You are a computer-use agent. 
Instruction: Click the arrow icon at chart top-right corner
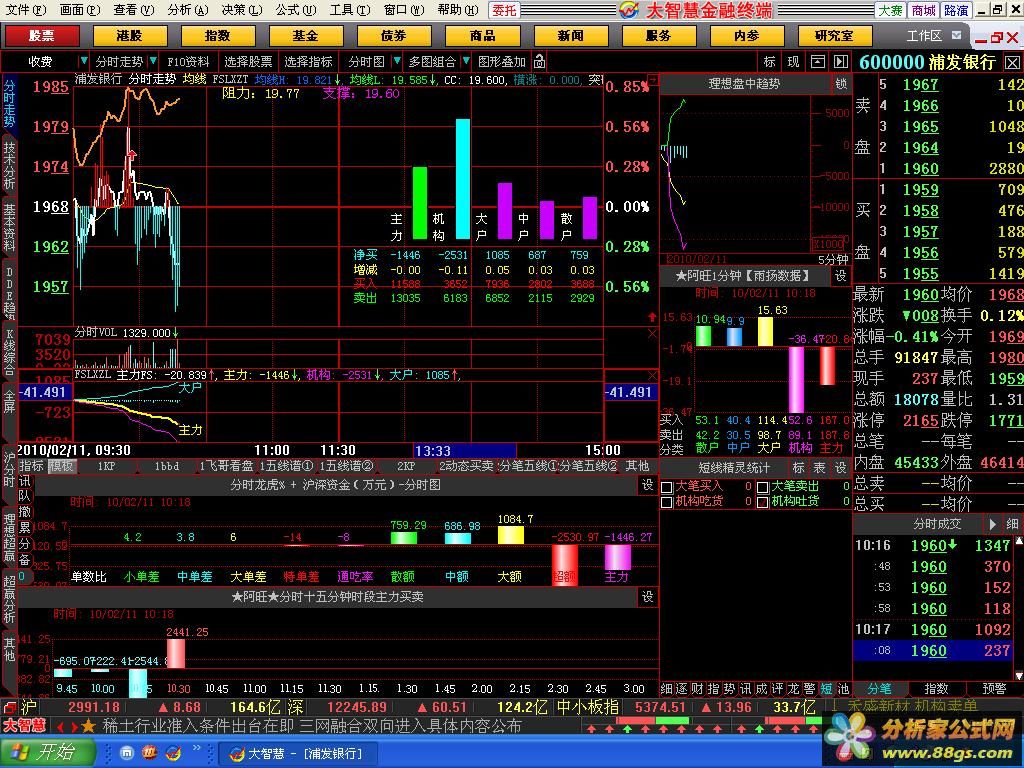coord(652,79)
